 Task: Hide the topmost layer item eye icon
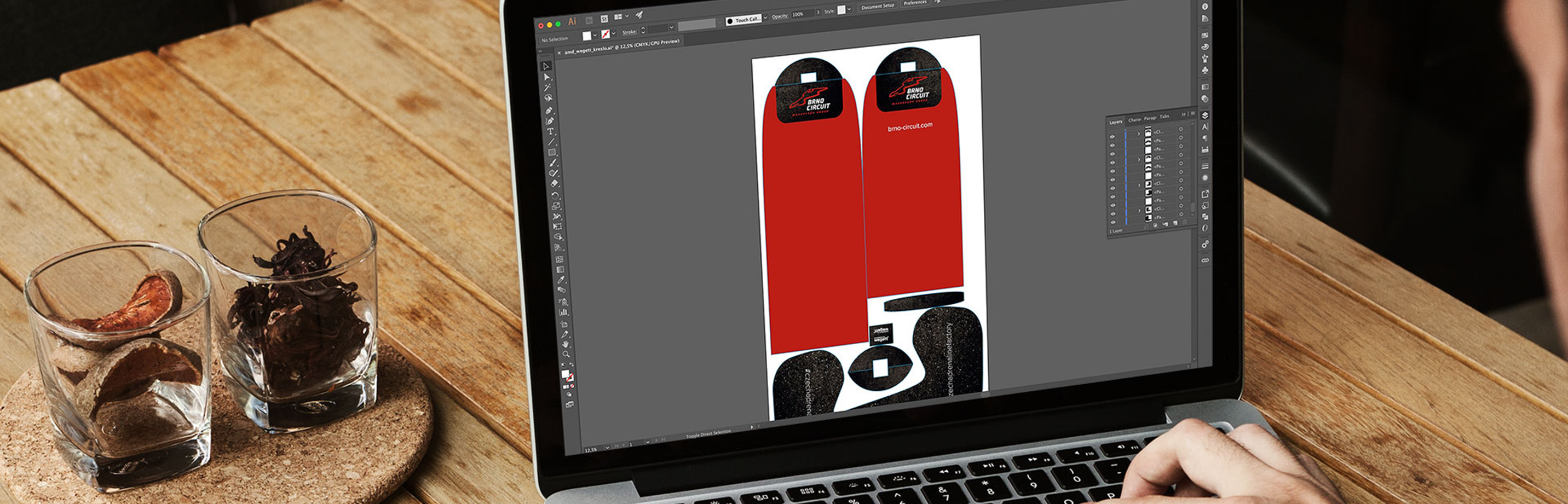(x=1112, y=137)
